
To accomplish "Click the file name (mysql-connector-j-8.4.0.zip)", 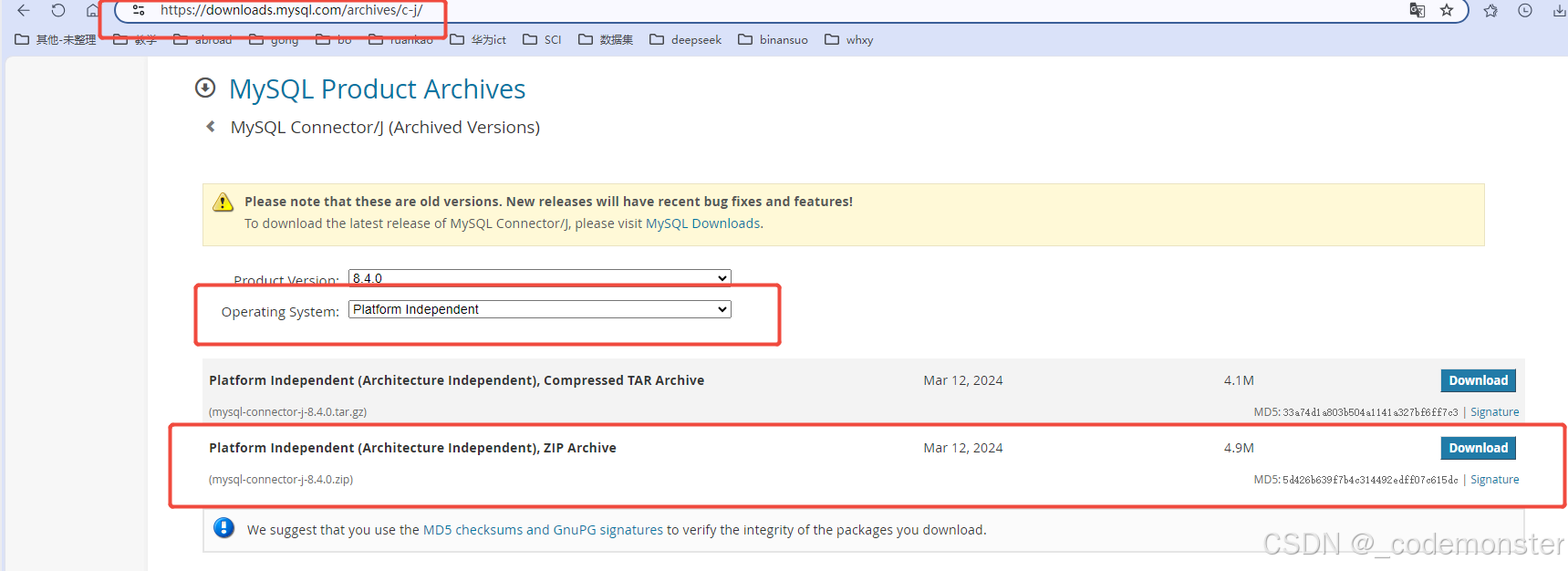I will [281, 480].
